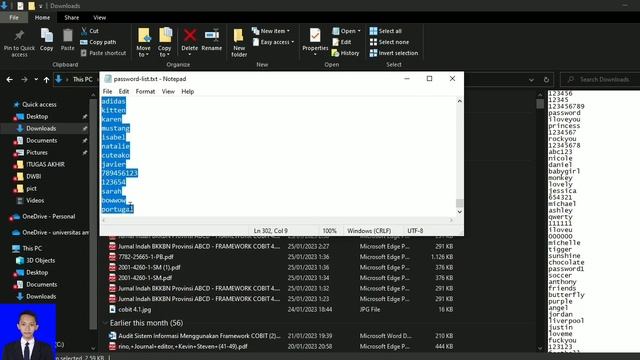
Task: Select This PC in navigation tree
Action: coord(32,249)
